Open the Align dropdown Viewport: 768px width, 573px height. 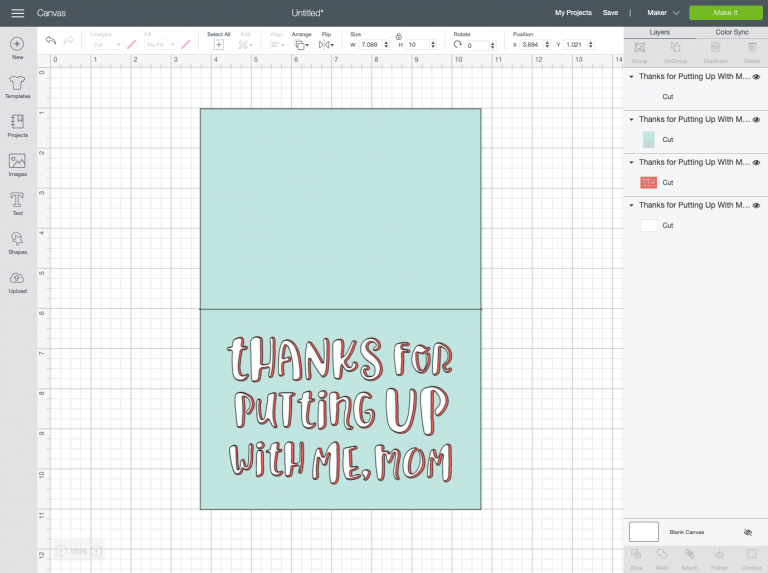[x=277, y=45]
